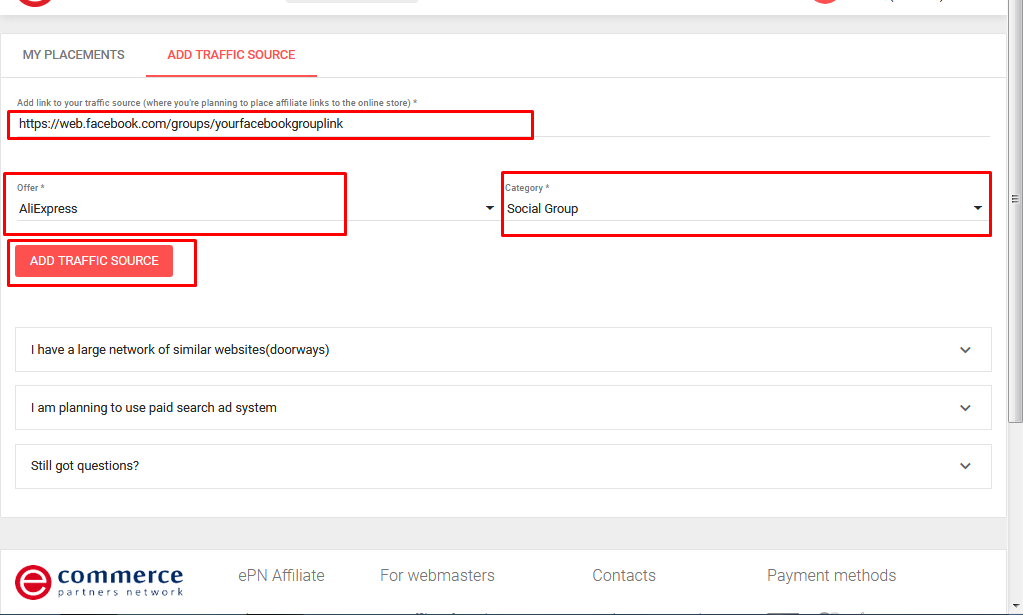Click chevron beside paid search ad question
This screenshot has height=615, width=1023.
965,408
